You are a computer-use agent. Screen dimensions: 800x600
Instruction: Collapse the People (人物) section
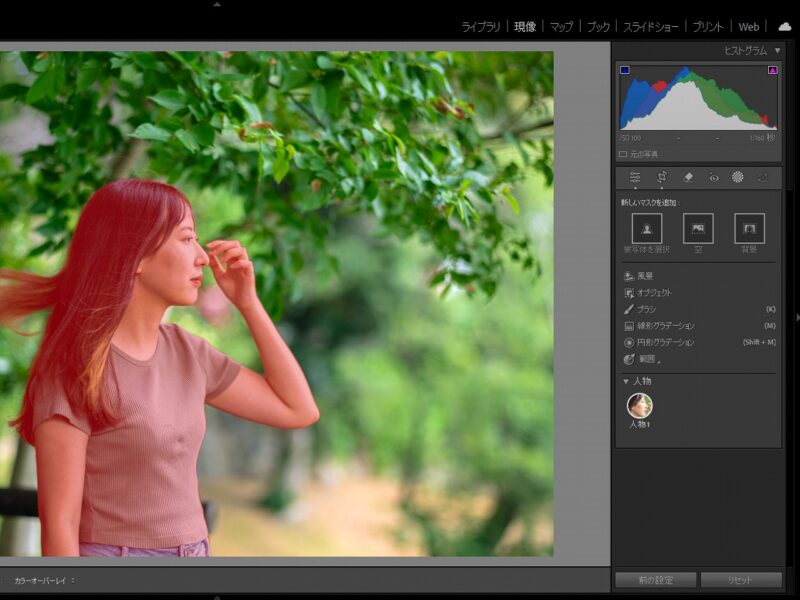[626, 381]
